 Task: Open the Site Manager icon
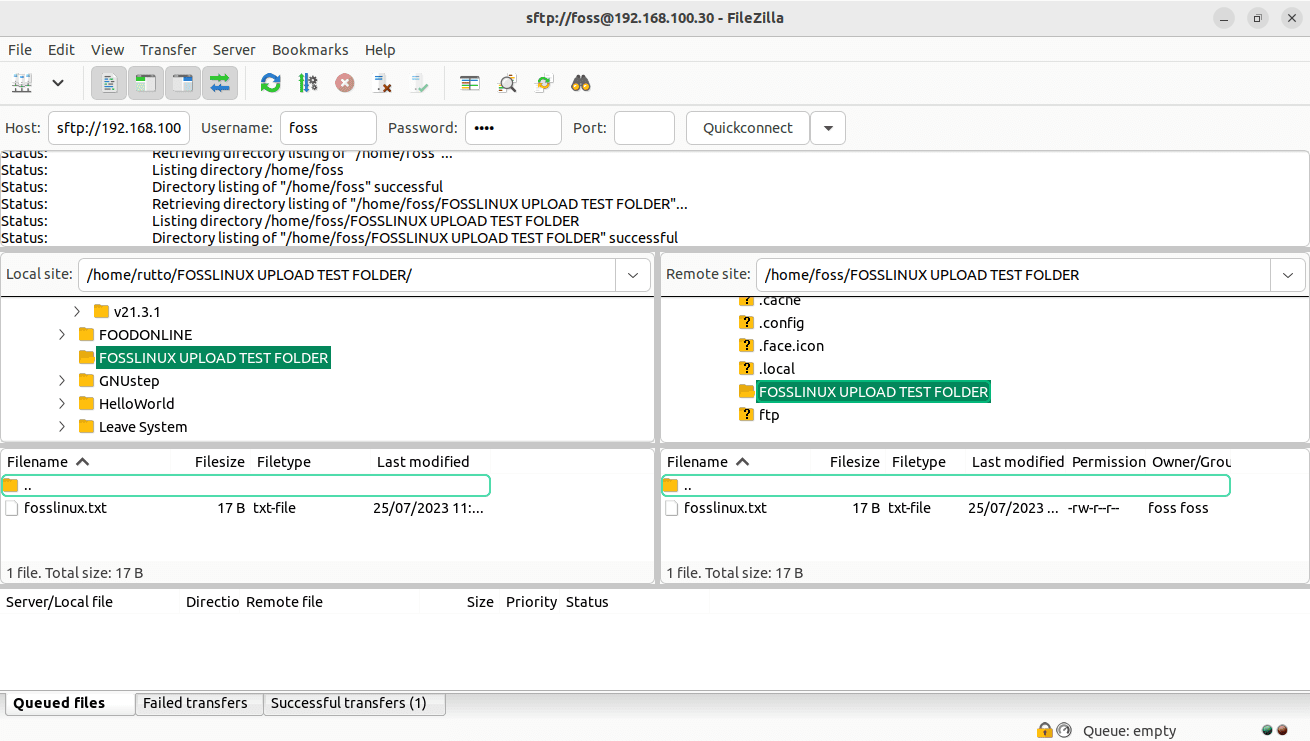tap(23, 83)
